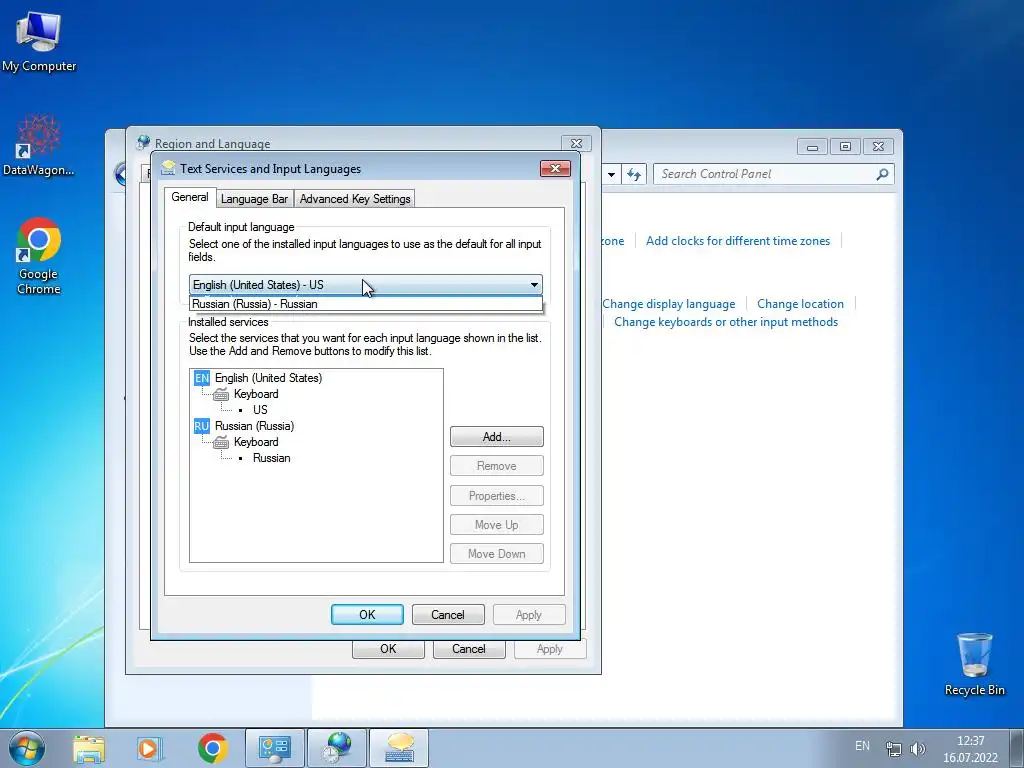Select the US keyboard layout entry
The image size is (1024, 768).
[260, 409]
